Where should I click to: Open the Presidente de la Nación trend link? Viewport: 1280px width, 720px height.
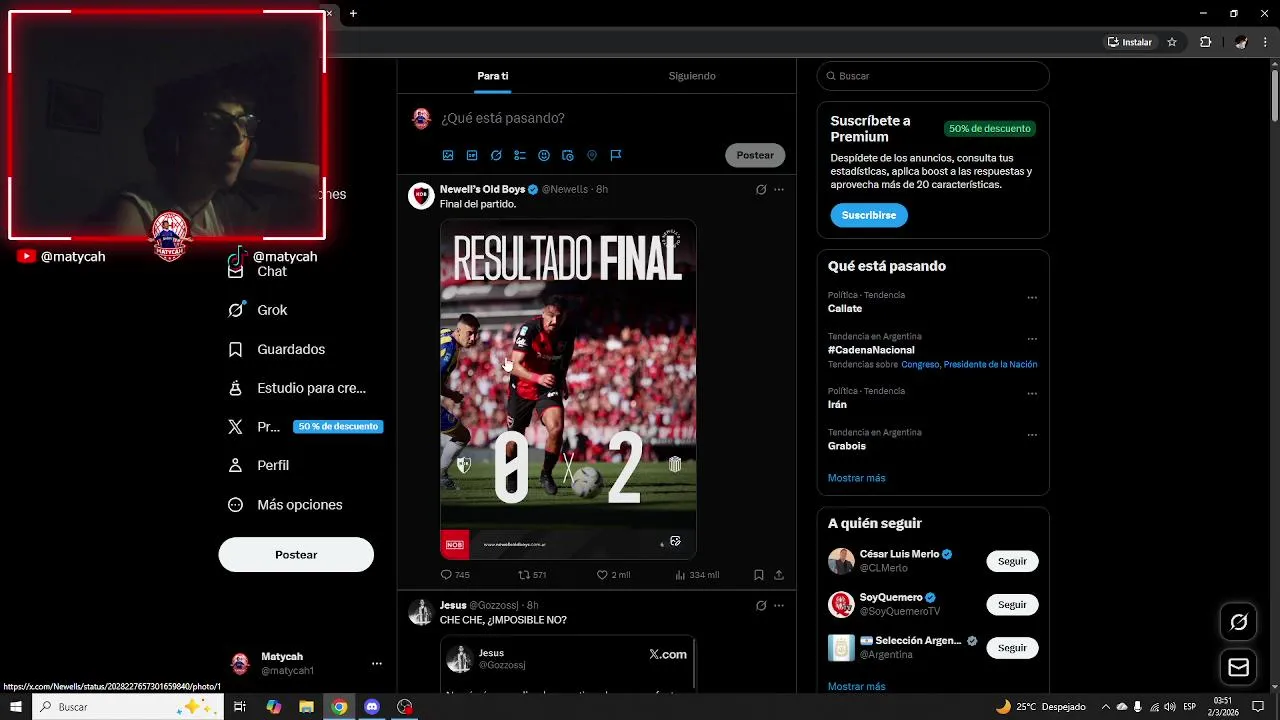pyautogui.click(x=990, y=365)
